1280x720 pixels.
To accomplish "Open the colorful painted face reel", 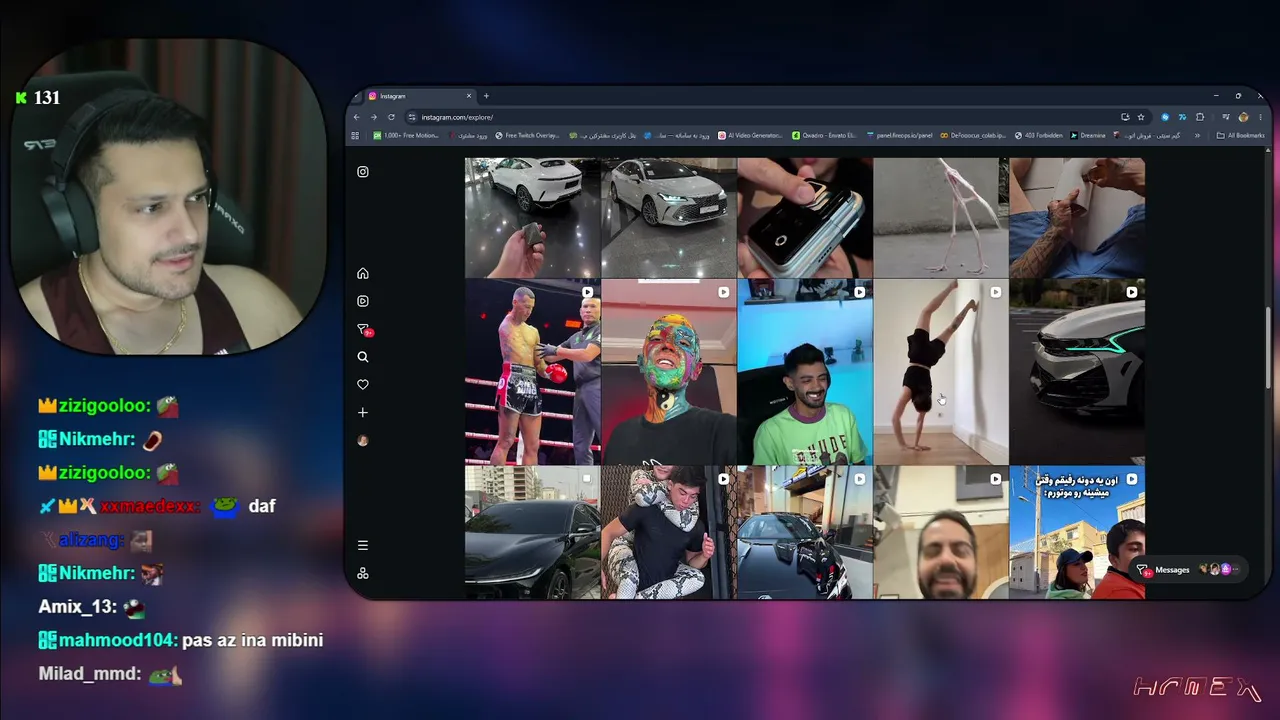I will click(668, 372).
